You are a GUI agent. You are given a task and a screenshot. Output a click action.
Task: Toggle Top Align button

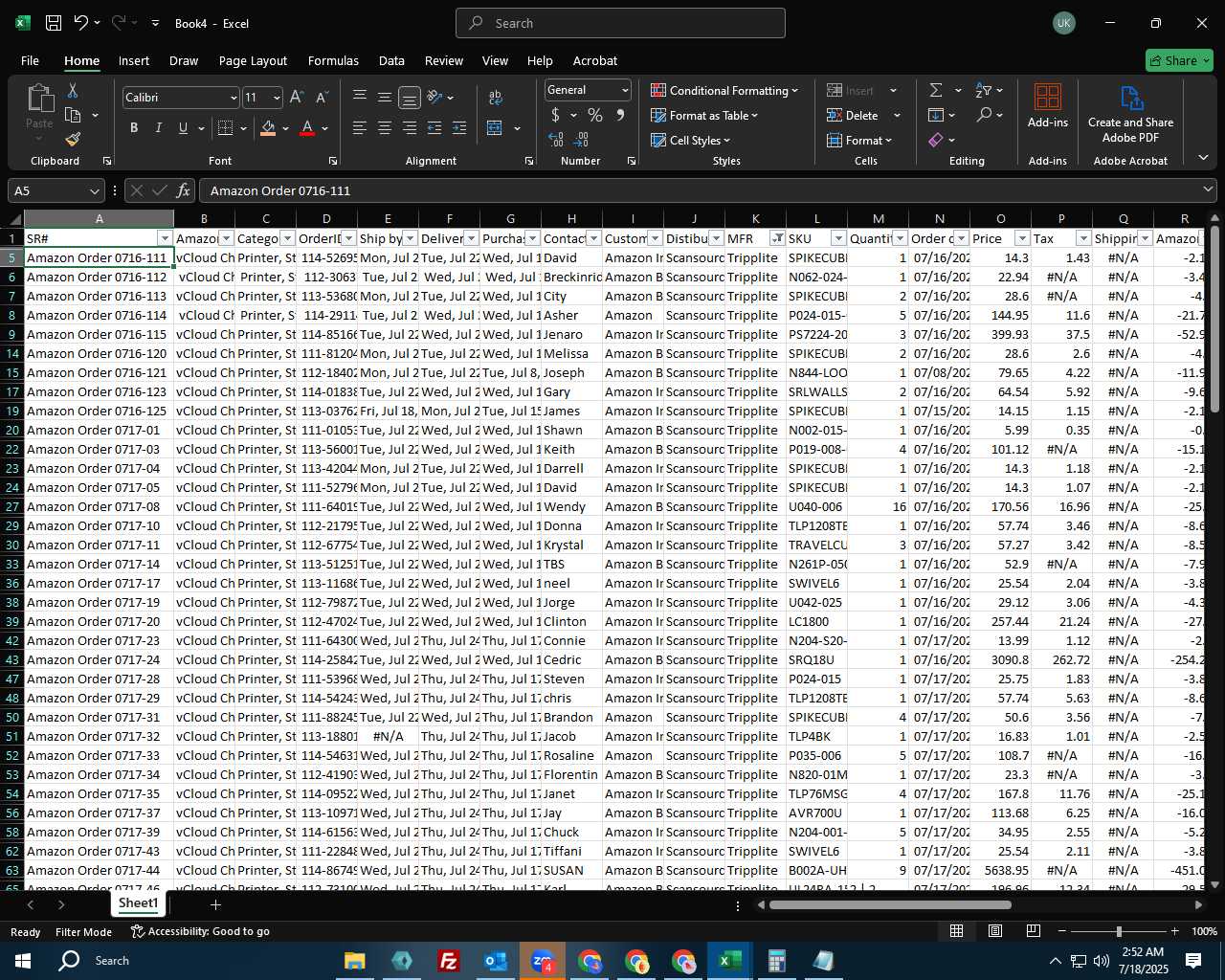(360, 98)
